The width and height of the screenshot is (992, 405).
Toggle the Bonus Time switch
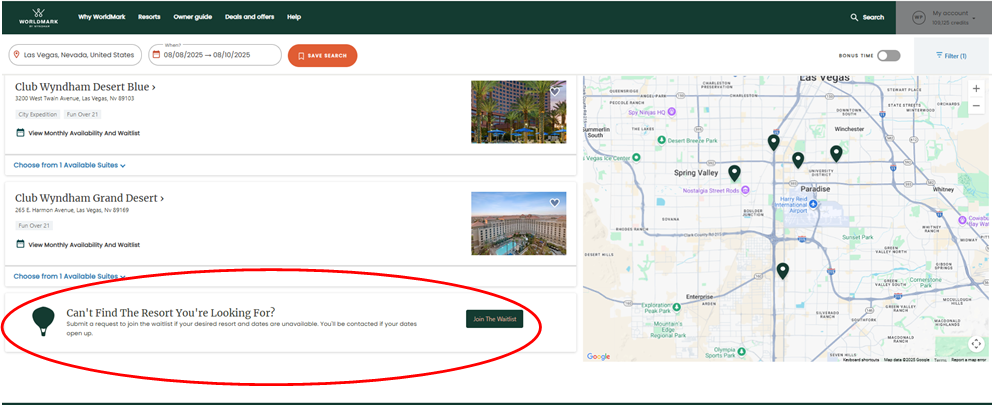tap(888, 56)
